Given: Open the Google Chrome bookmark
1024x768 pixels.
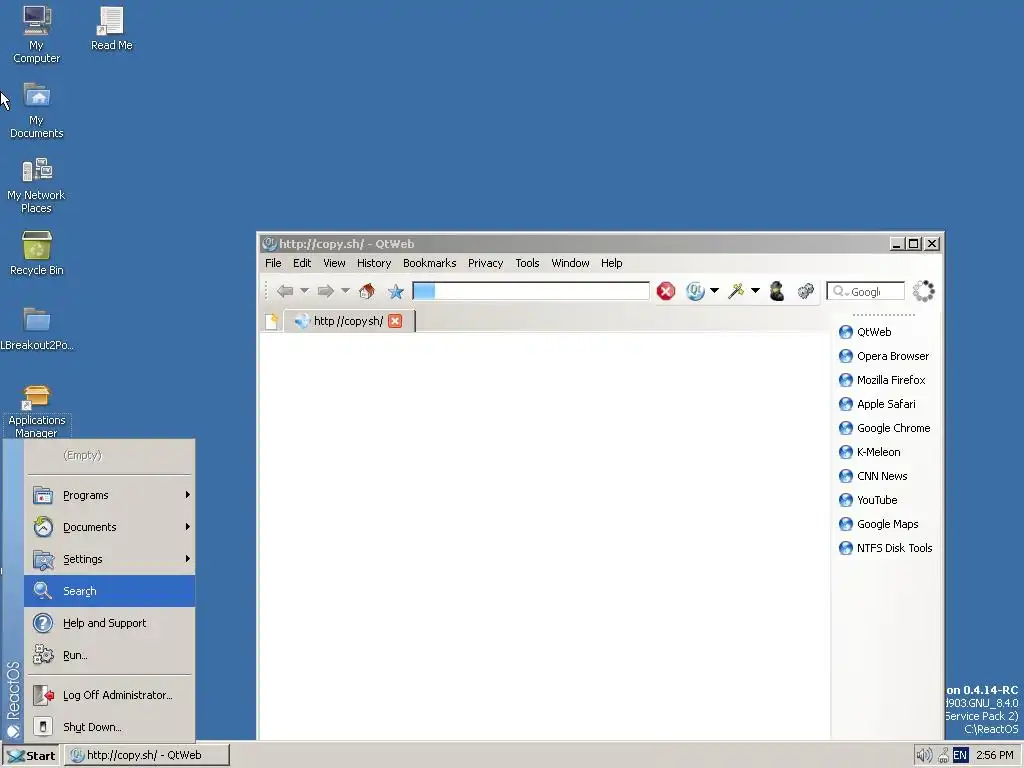Looking at the screenshot, I should (x=885, y=428).
